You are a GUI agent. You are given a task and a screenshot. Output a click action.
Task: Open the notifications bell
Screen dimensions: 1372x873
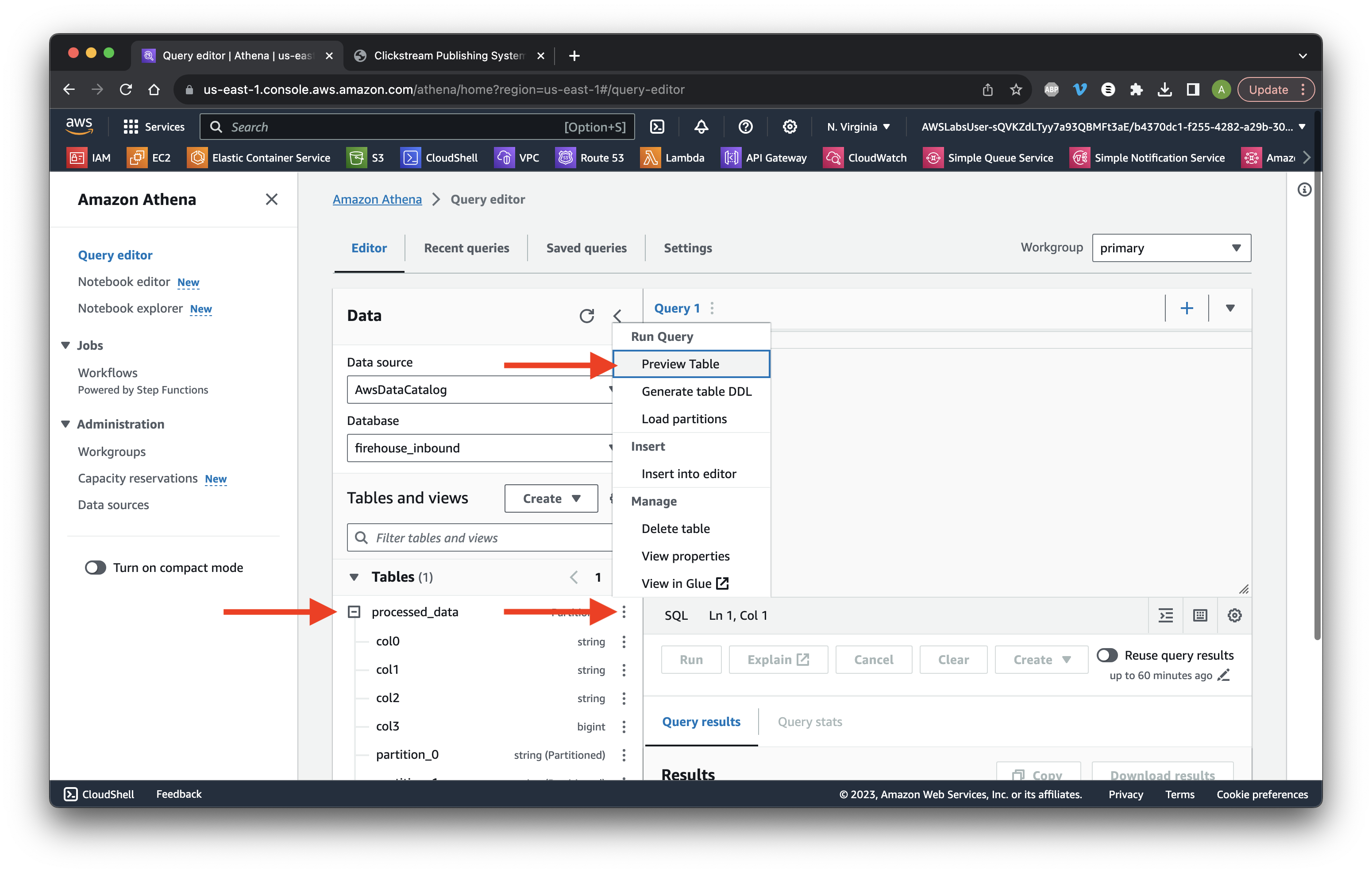[701, 127]
